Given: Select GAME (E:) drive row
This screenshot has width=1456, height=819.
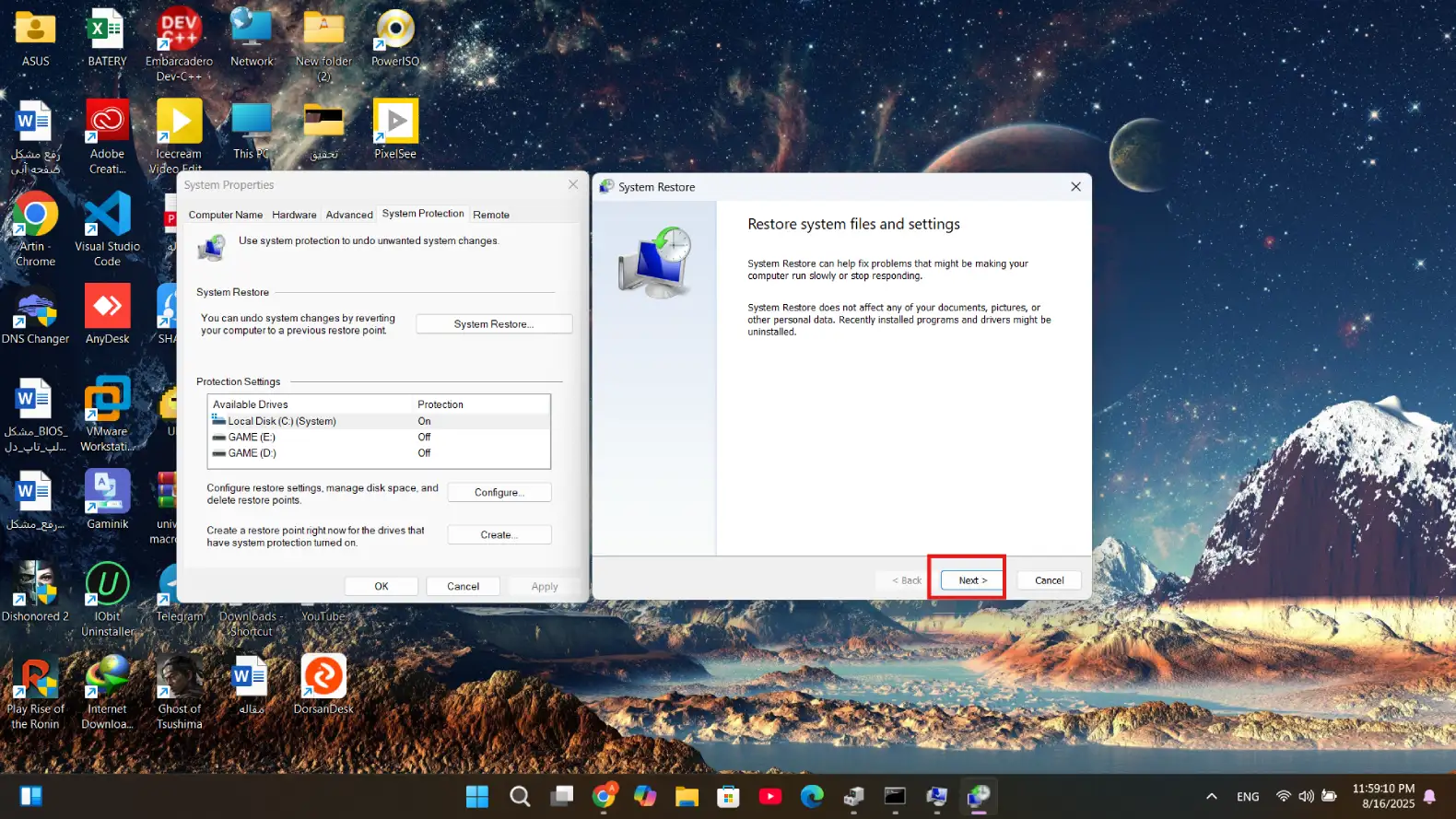Looking at the screenshot, I should click(252, 438).
